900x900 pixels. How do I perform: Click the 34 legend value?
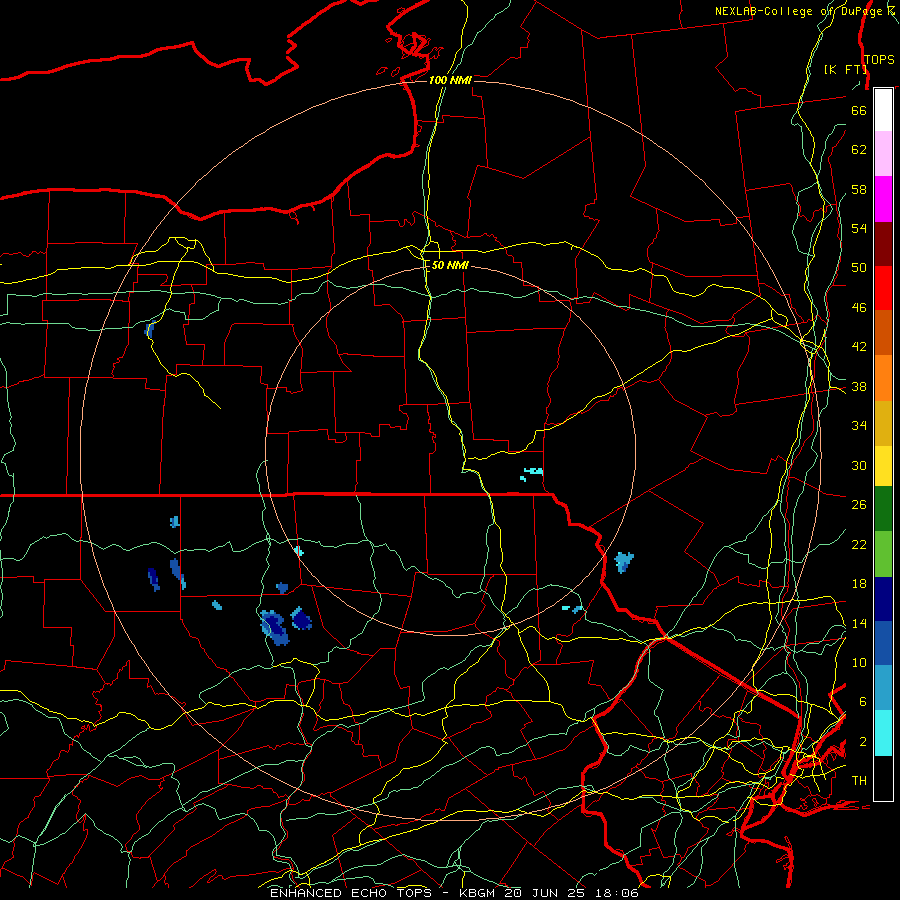coord(859,426)
